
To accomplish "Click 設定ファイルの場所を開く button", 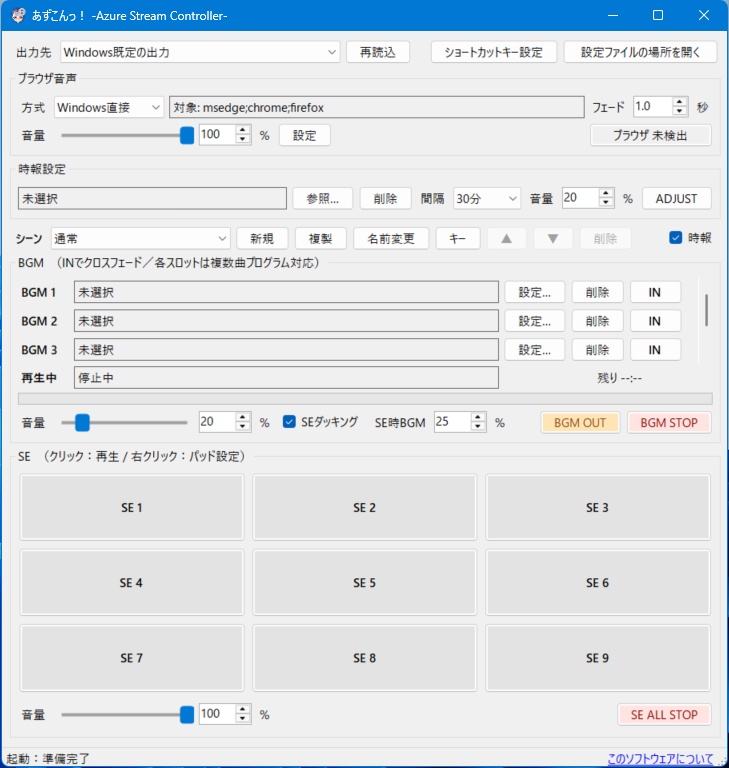I will point(640,52).
